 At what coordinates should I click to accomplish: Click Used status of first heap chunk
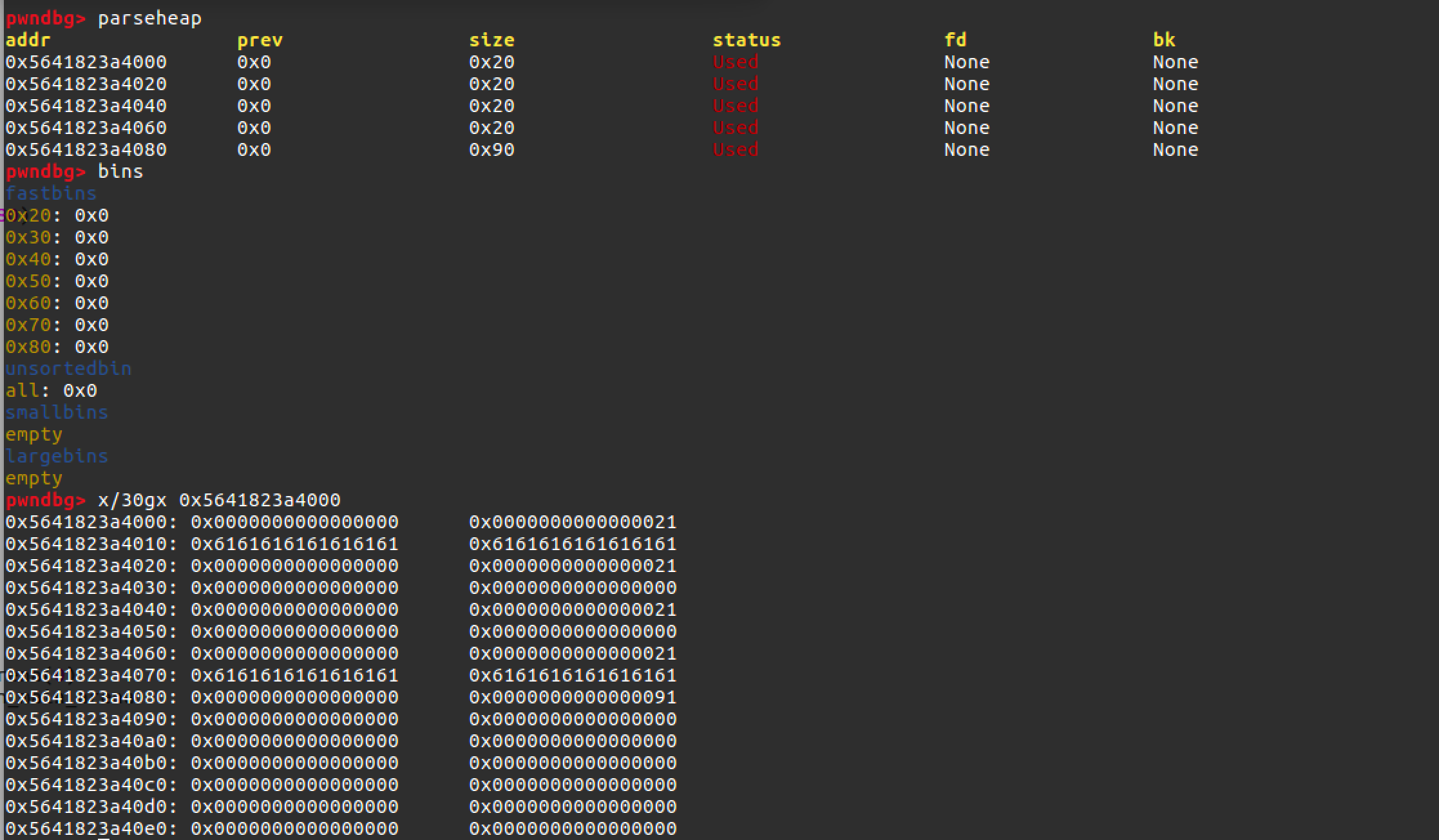[735, 62]
